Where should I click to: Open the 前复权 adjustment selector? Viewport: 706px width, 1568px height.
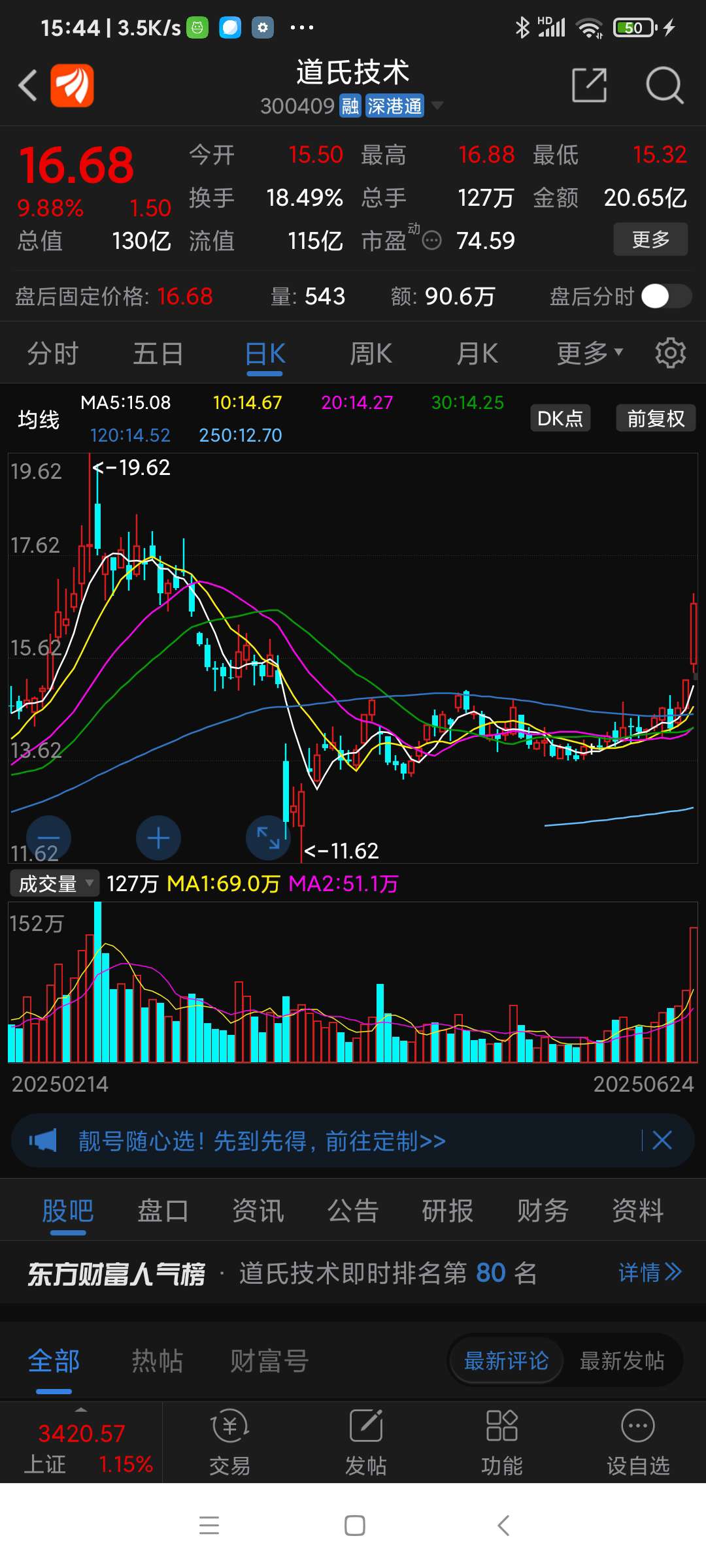pos(656,418)
